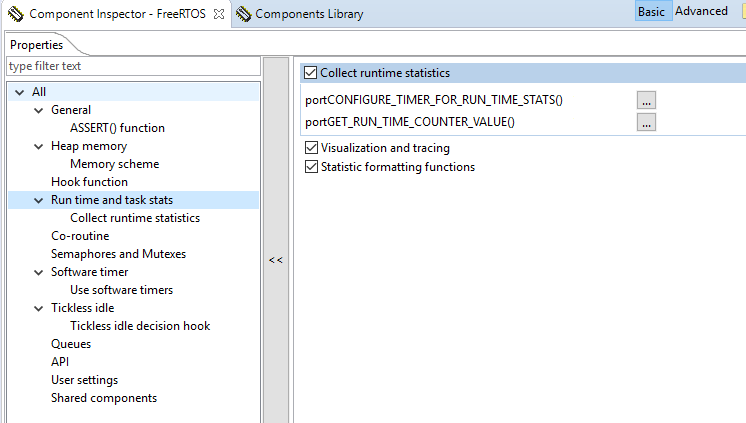
Task: Close the Component Inspector - FreeRTOS tab
Action: click(x=219, y=14)
